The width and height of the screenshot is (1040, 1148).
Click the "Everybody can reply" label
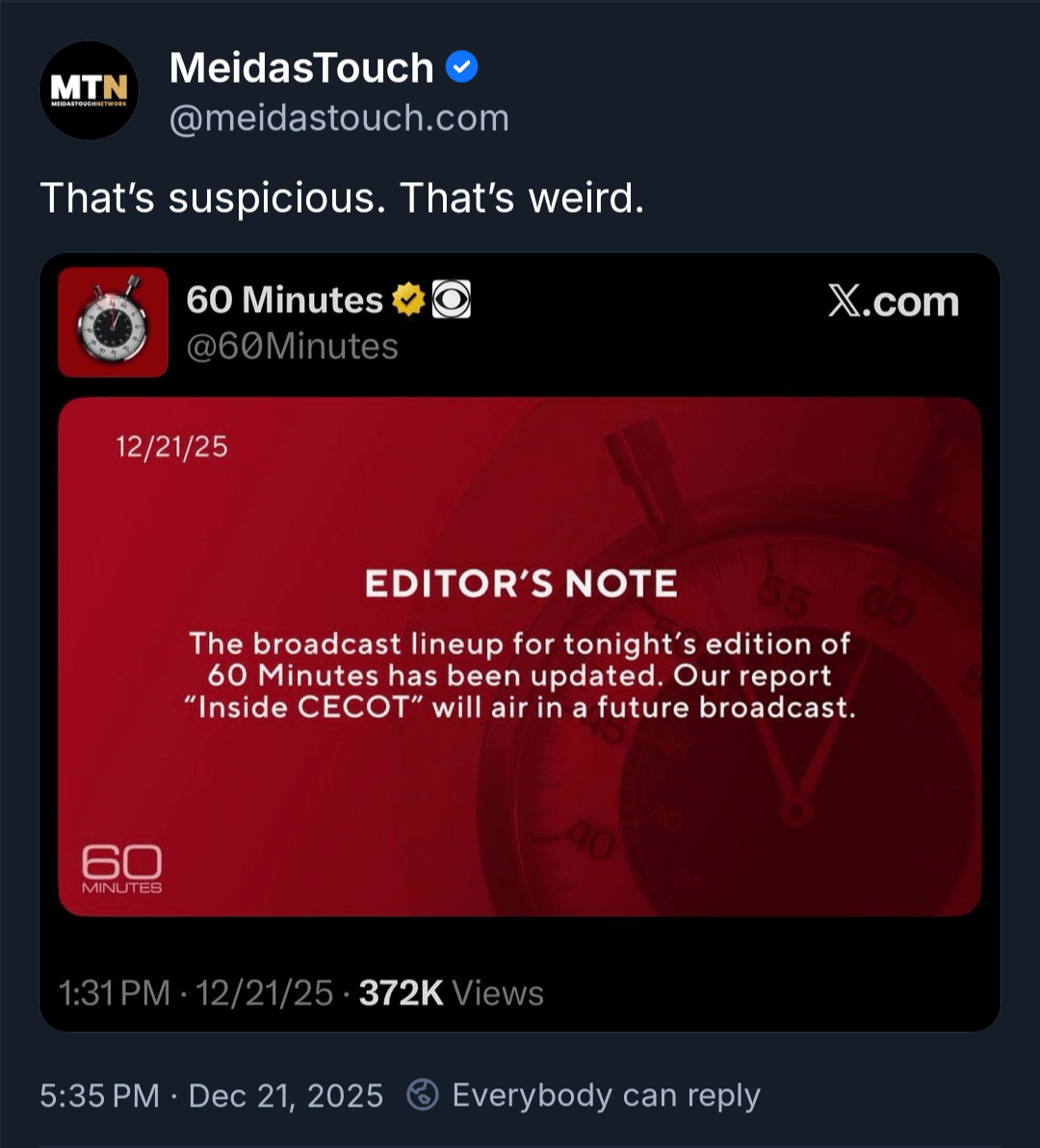[606, 1095]
